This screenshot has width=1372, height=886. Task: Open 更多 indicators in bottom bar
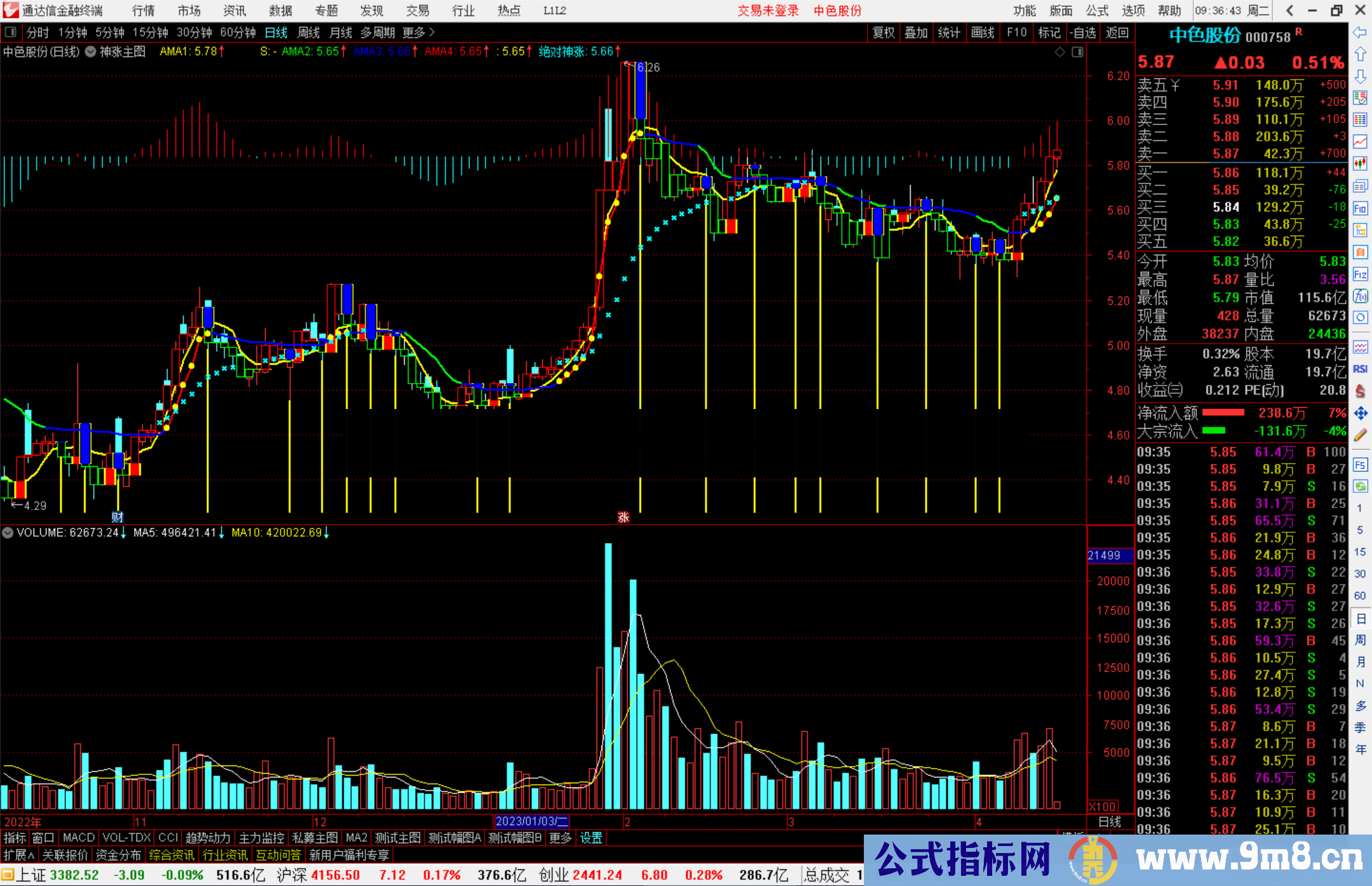[560, 838]
